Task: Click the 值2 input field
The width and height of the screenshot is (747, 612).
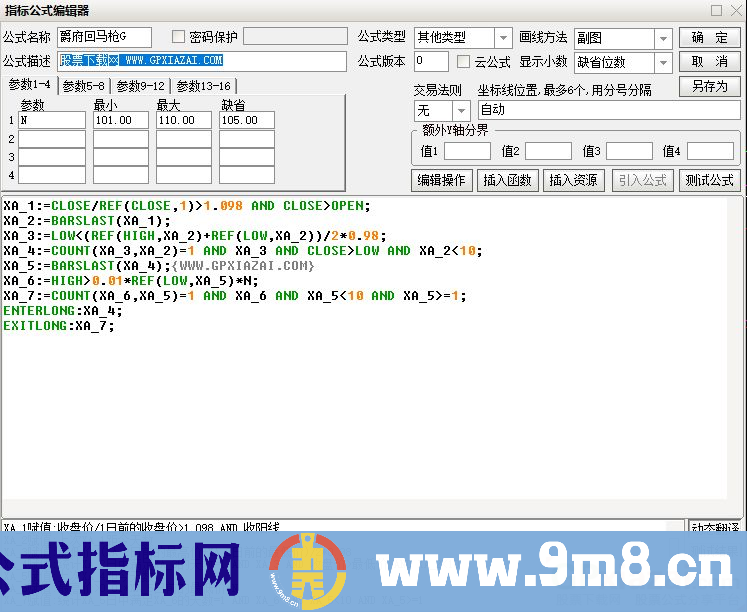Action: (x=548, y=151)
